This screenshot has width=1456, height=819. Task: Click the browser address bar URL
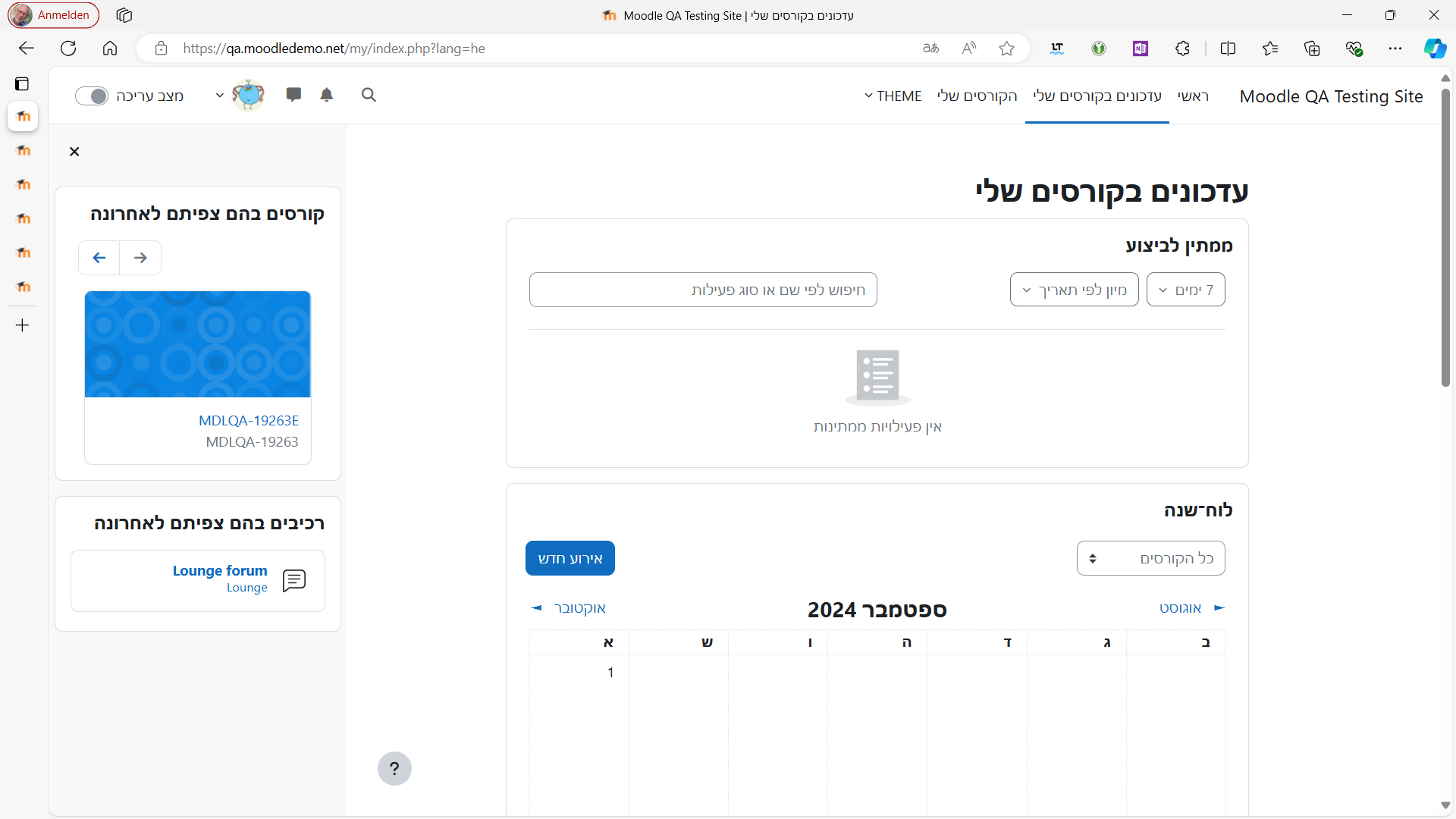click(334, 49)
